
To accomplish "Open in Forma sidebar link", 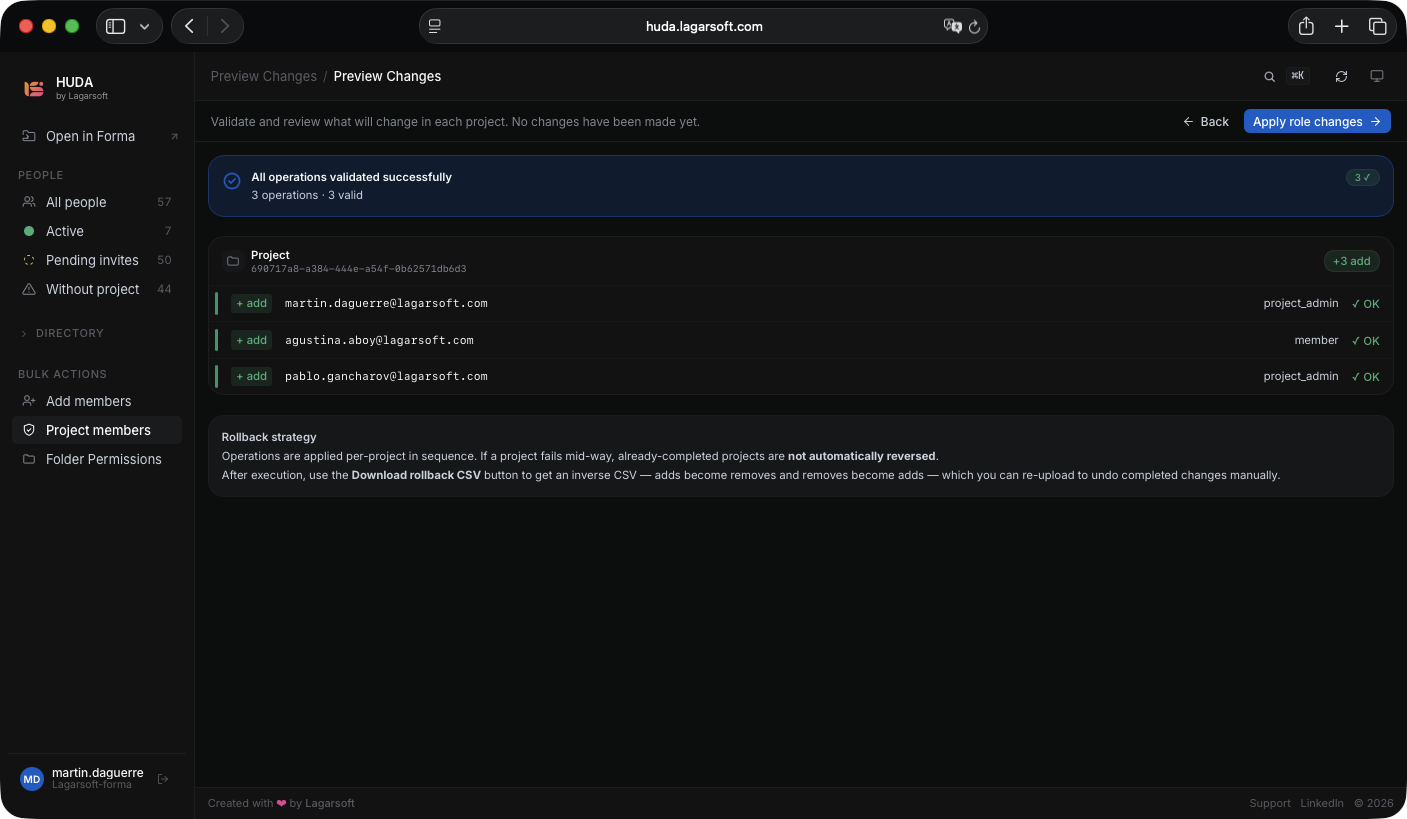I will tap(98, 136).
